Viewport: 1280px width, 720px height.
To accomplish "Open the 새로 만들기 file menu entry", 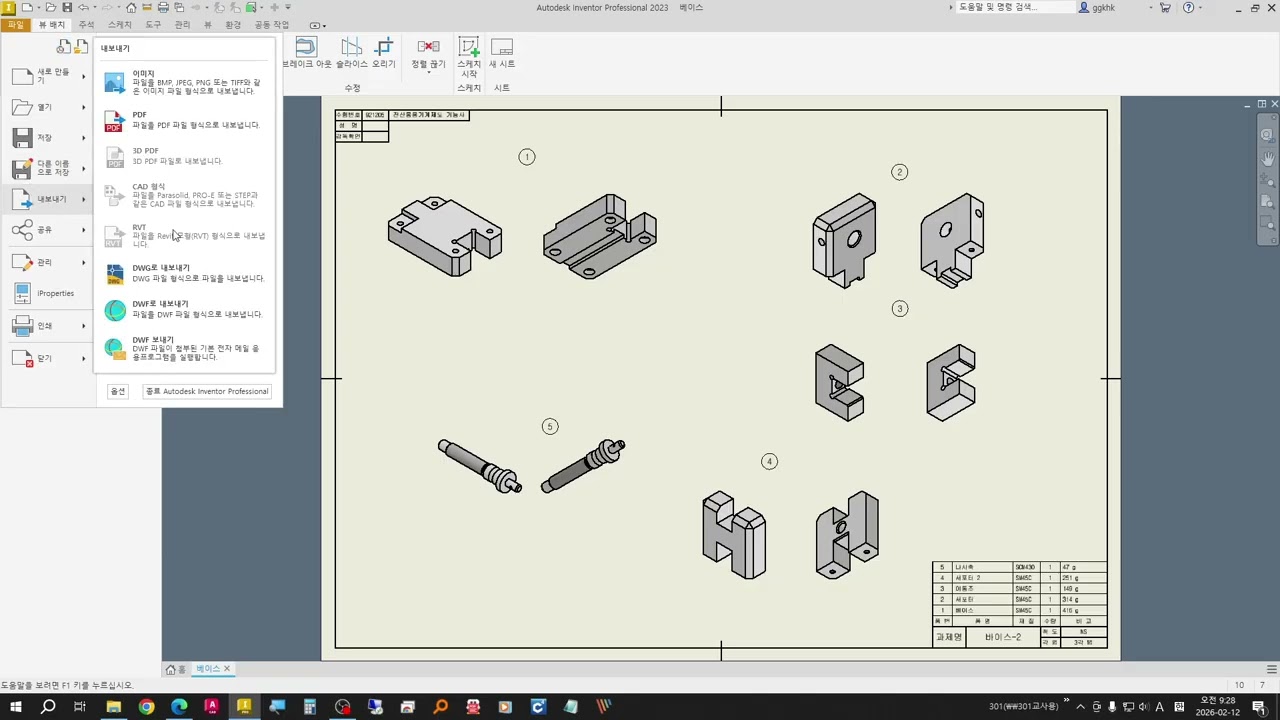I will tap(47, 76).
